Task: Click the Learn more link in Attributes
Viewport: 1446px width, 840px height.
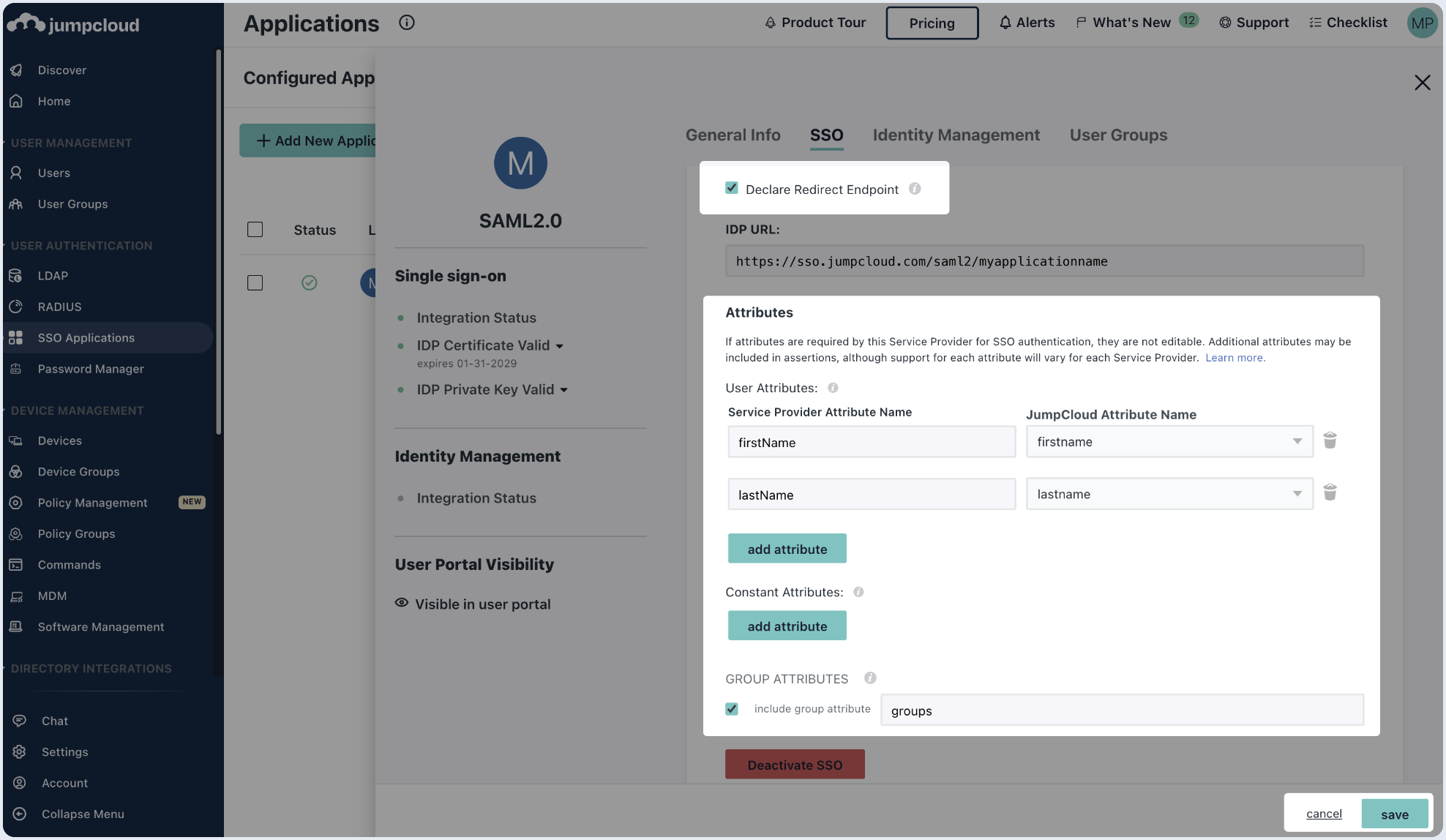Action: coord(1235,358)
